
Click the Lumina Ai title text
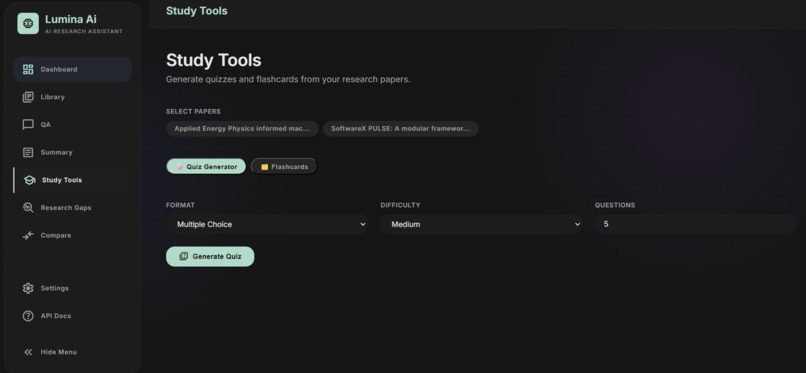point(70,20)
